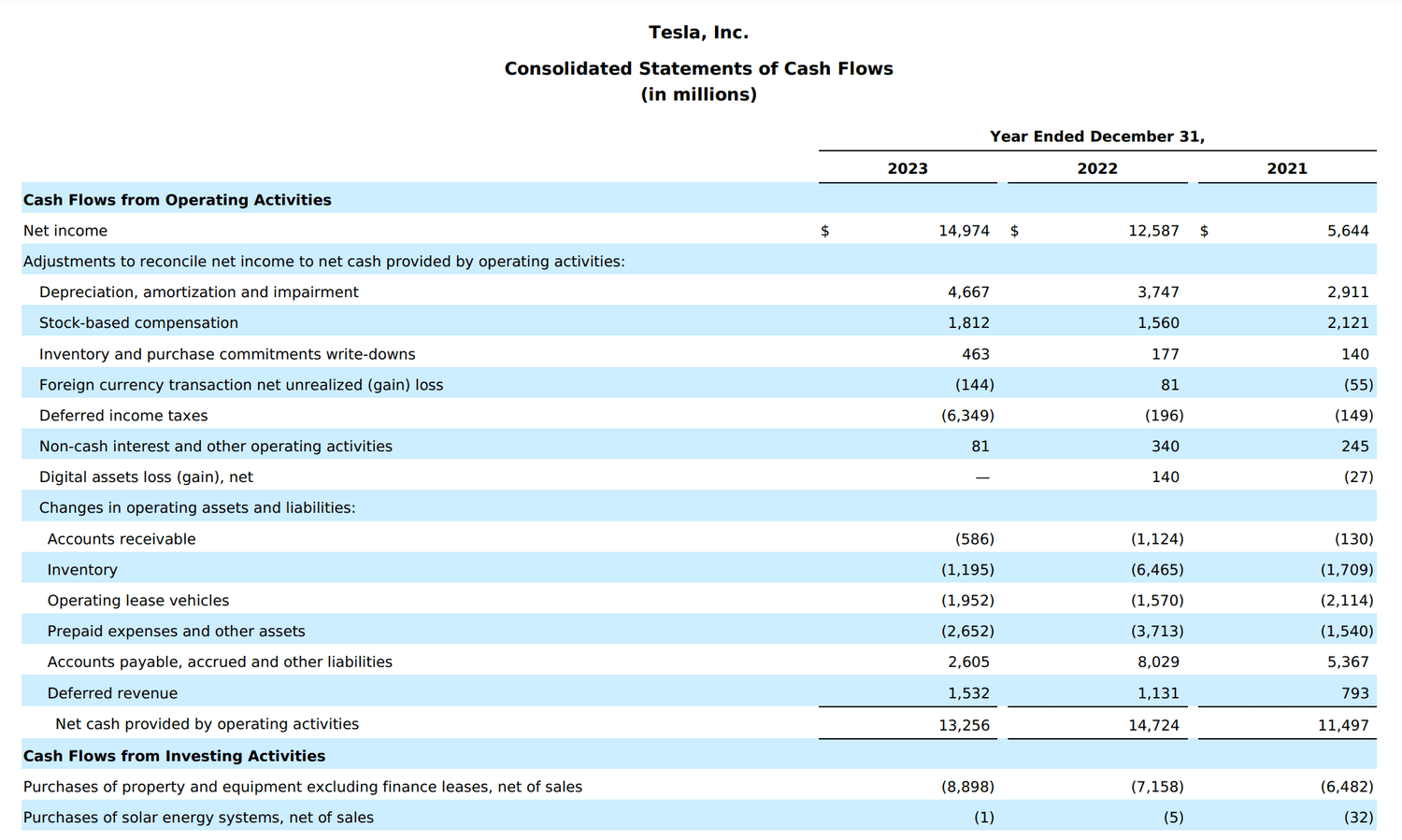Click 'Inventory and purchase commitments write-downs' label
This screenshot has height=840, width=1402.
(227, 354)
